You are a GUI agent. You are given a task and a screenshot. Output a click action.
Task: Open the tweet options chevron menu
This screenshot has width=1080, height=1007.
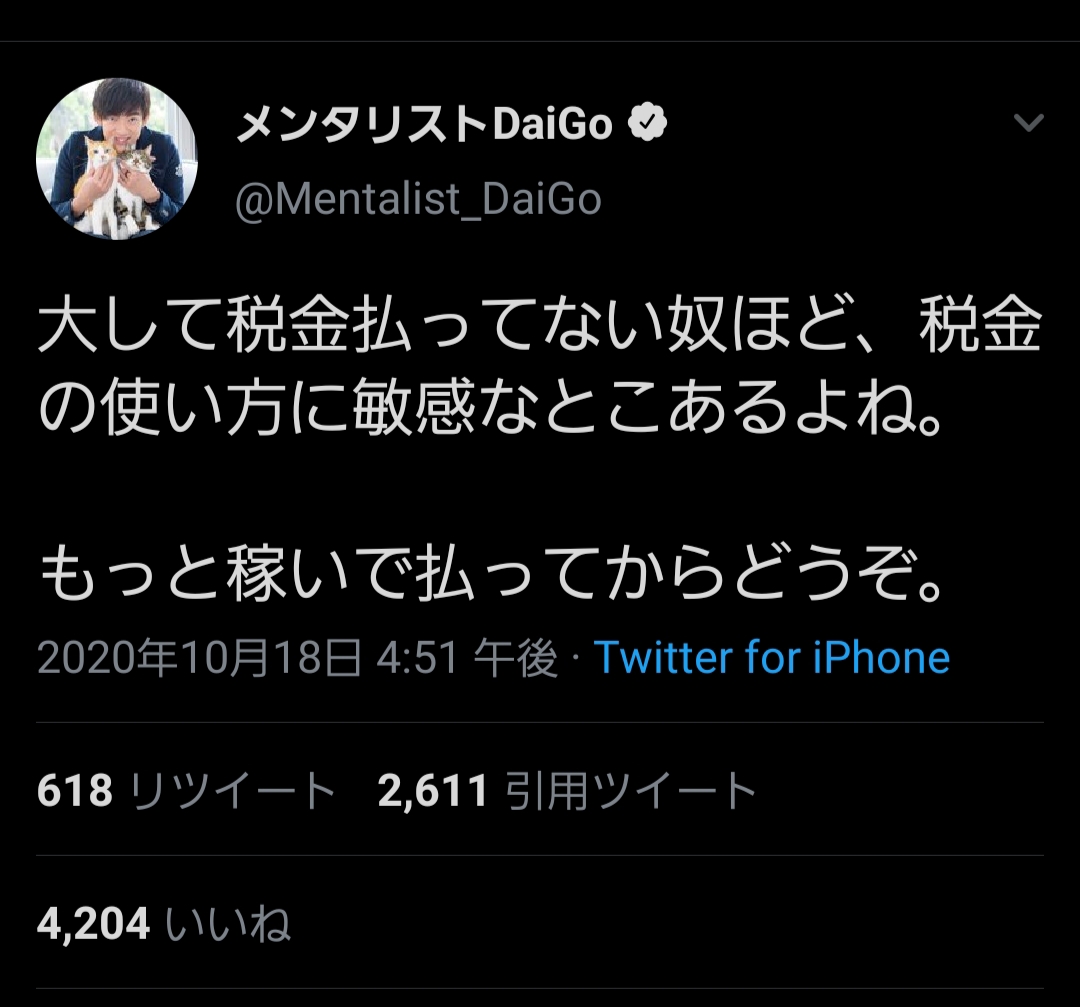point(1028,123)
